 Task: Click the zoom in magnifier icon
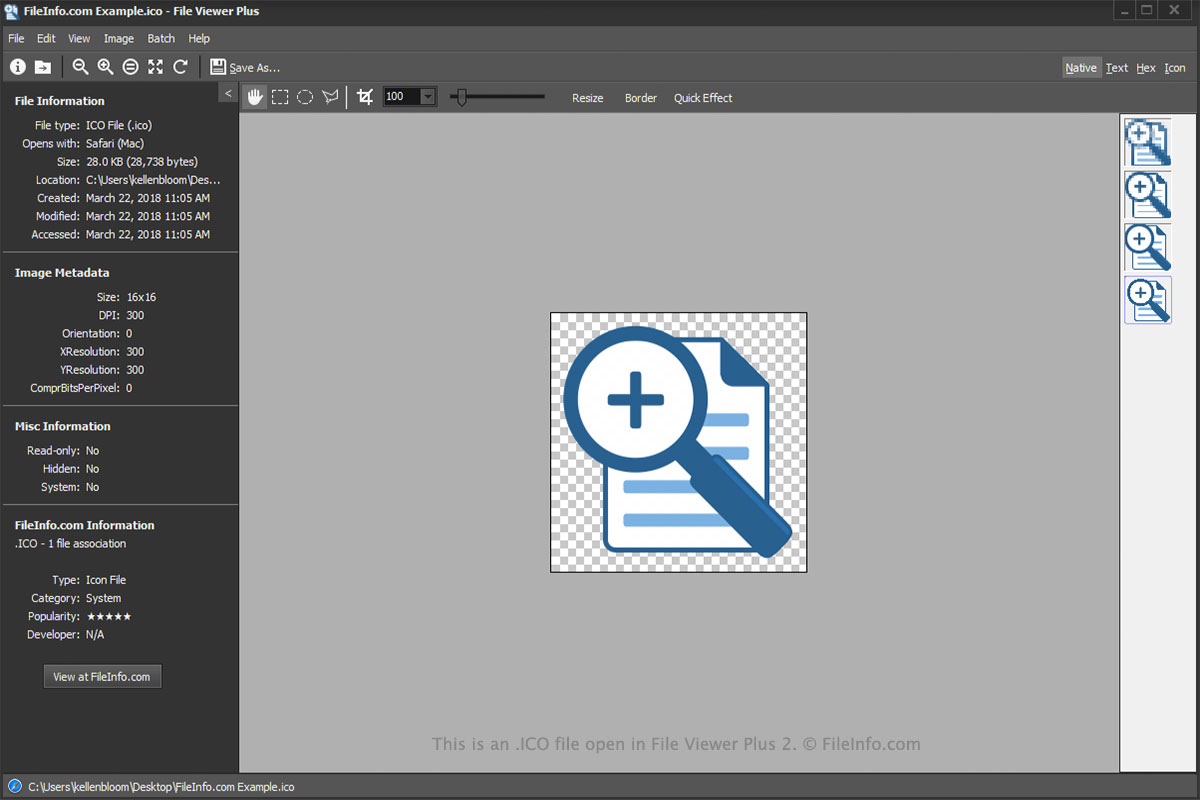(x=105, y=67)
